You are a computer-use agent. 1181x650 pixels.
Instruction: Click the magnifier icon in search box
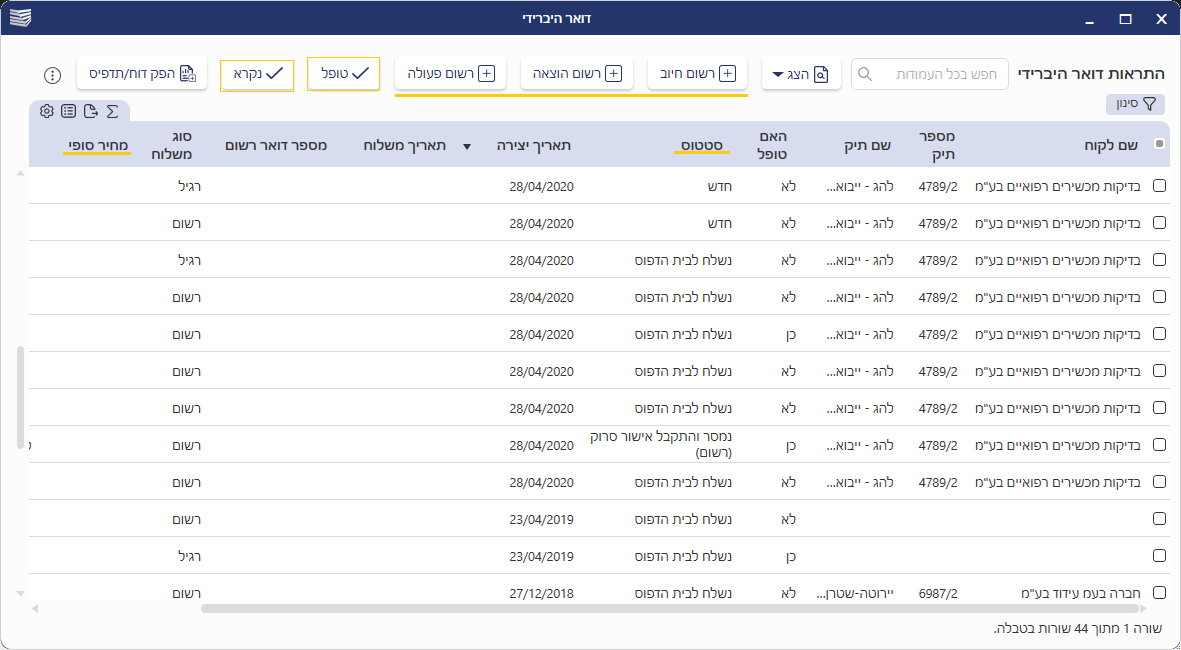click(x=866, y=74)
